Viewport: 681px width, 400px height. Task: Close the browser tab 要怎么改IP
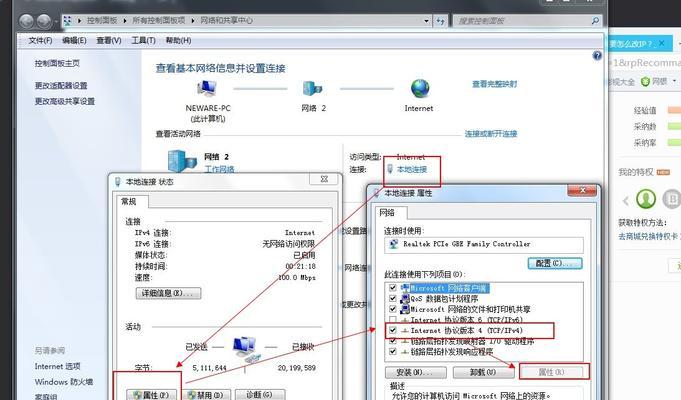point(661,43)
